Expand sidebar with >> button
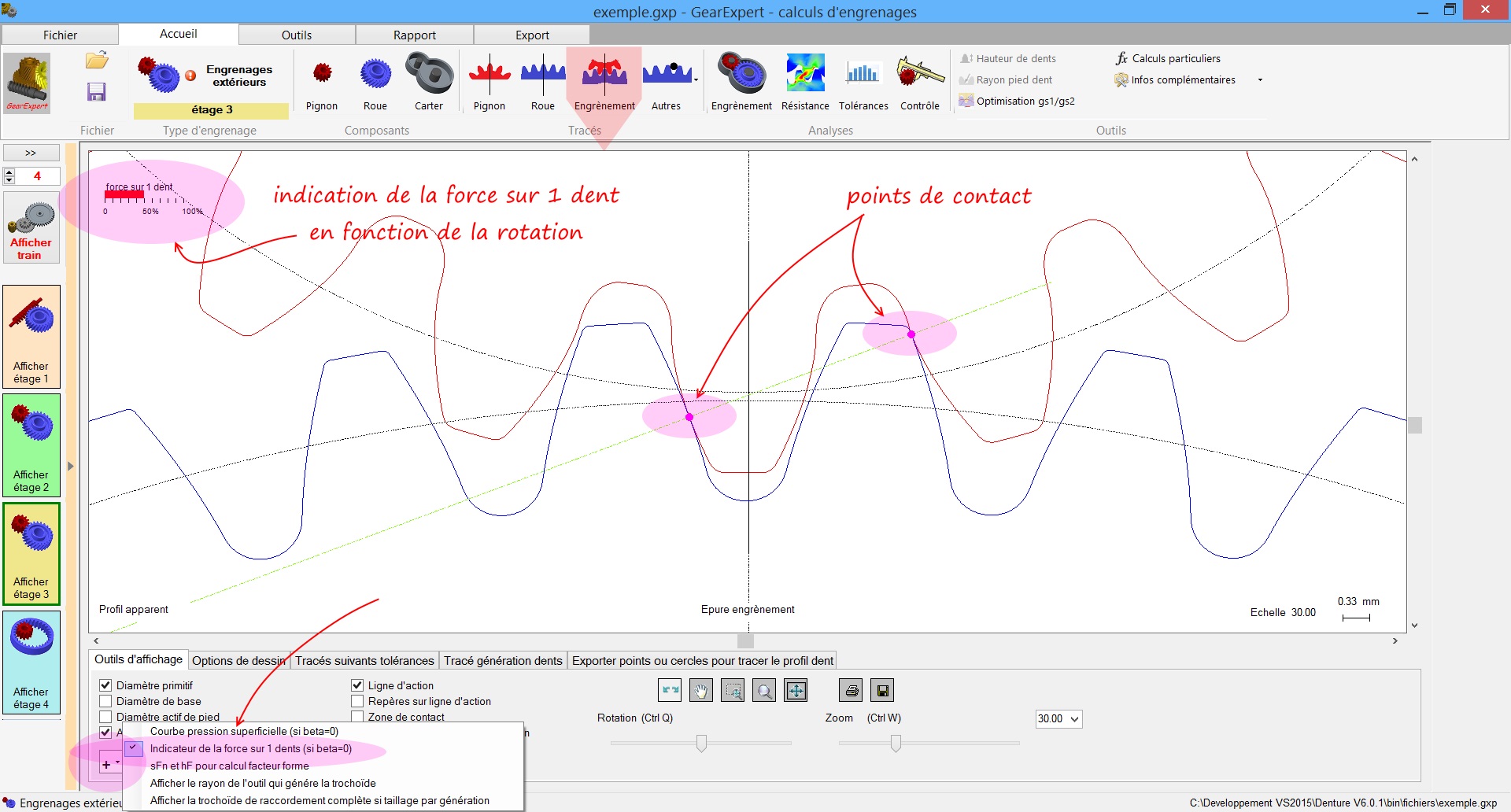1511x812 pixels. point(31,153)
